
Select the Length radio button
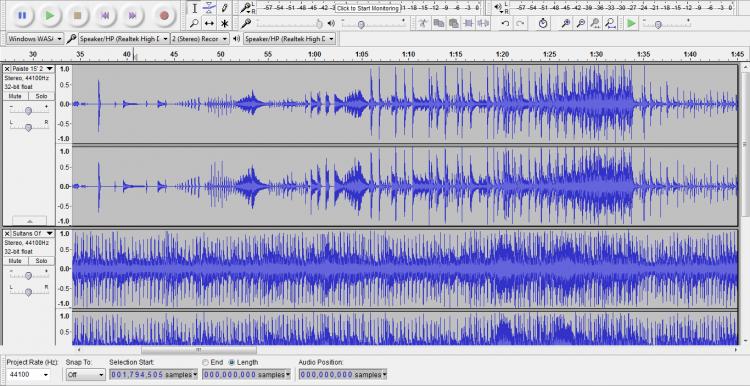click(232, 362)
